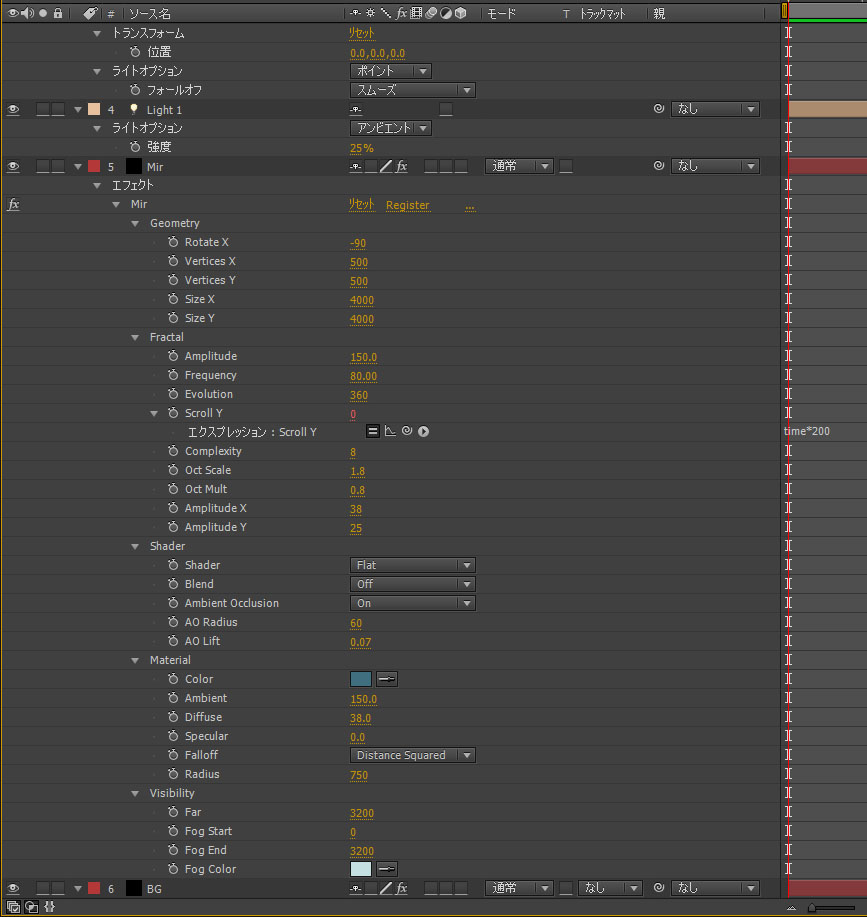Open expression language menu arrow
Image resolution: width=867 pixels, height=917 pixels.
click(424, 432)
